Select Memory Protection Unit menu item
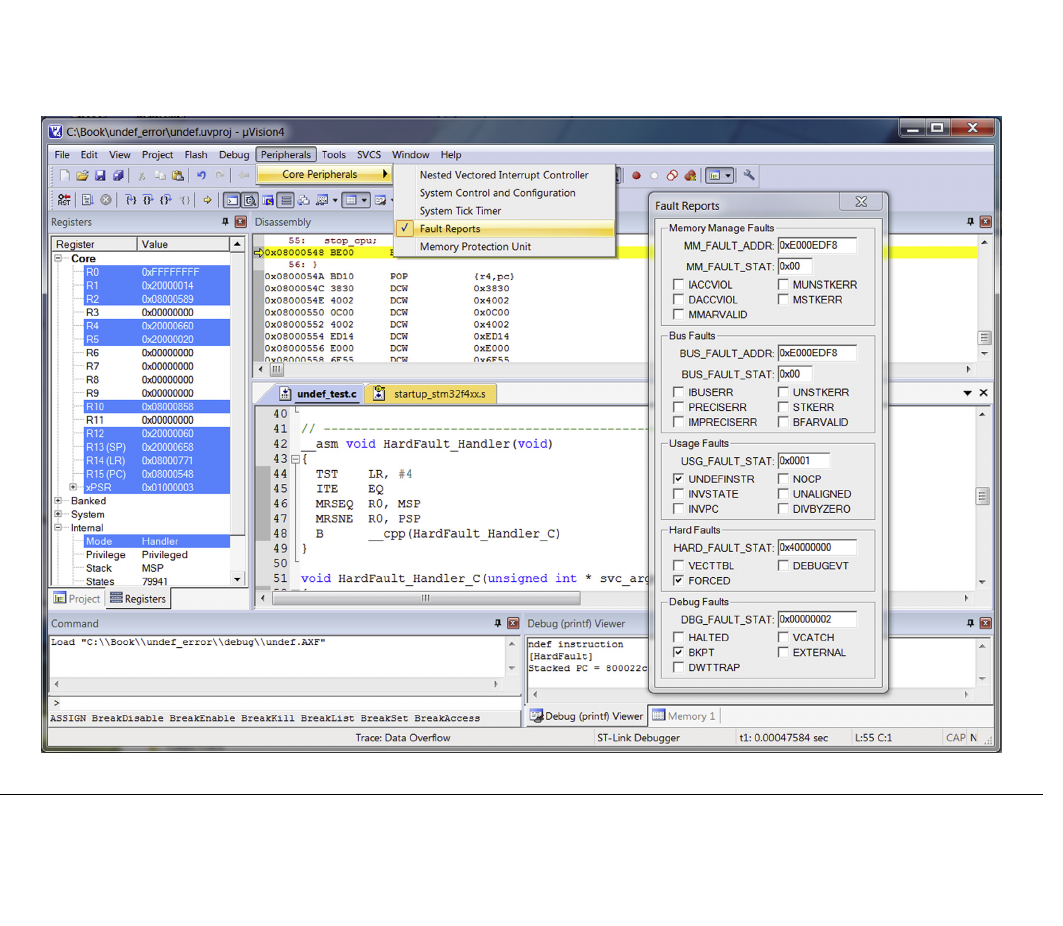Screen dimensions: 1063x926 (x=475, y=247)
